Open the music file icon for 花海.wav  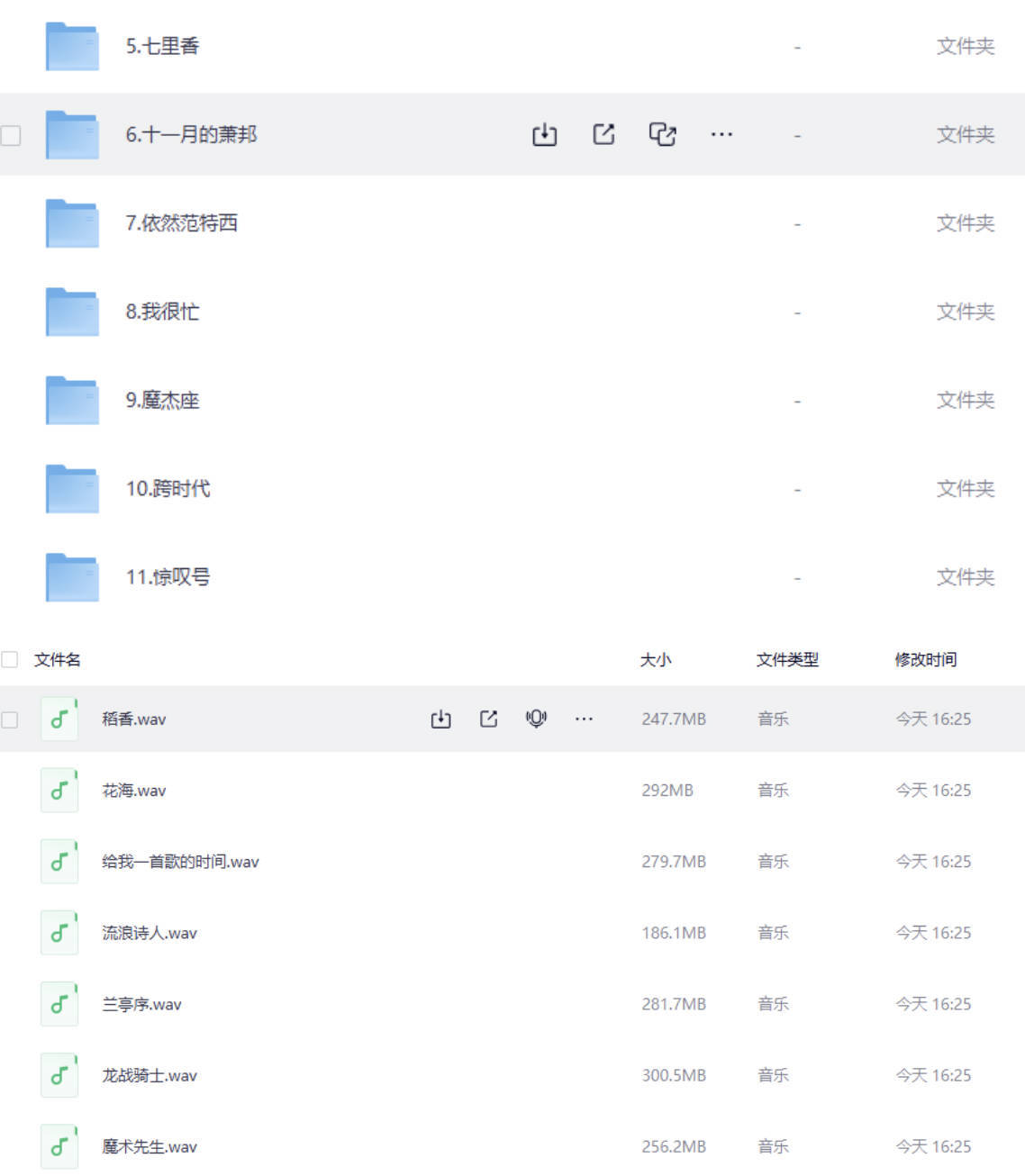coord(59,790)
